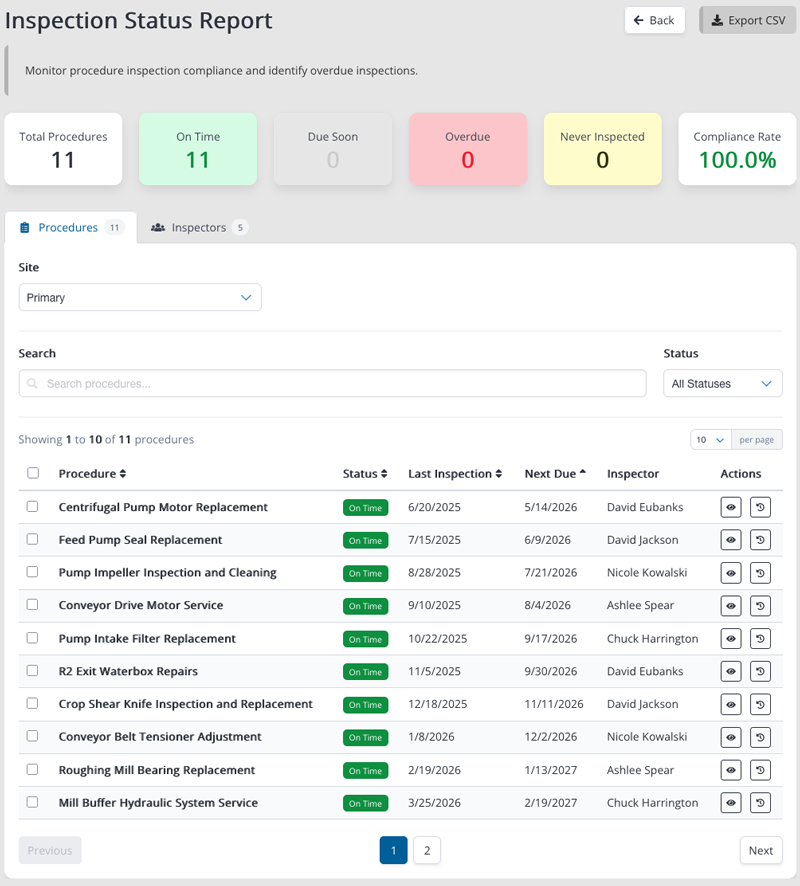The image size is (800, 886).
Task: Sort table by Status column
Action: click(365, 474)
